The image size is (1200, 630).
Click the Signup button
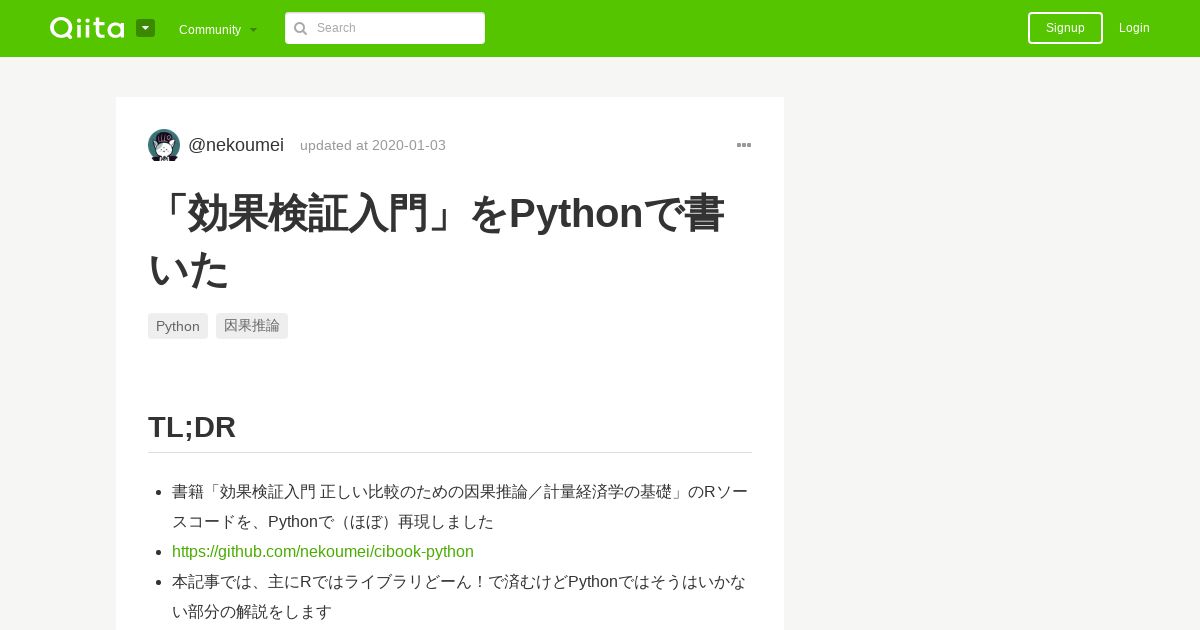[1065, 28]
